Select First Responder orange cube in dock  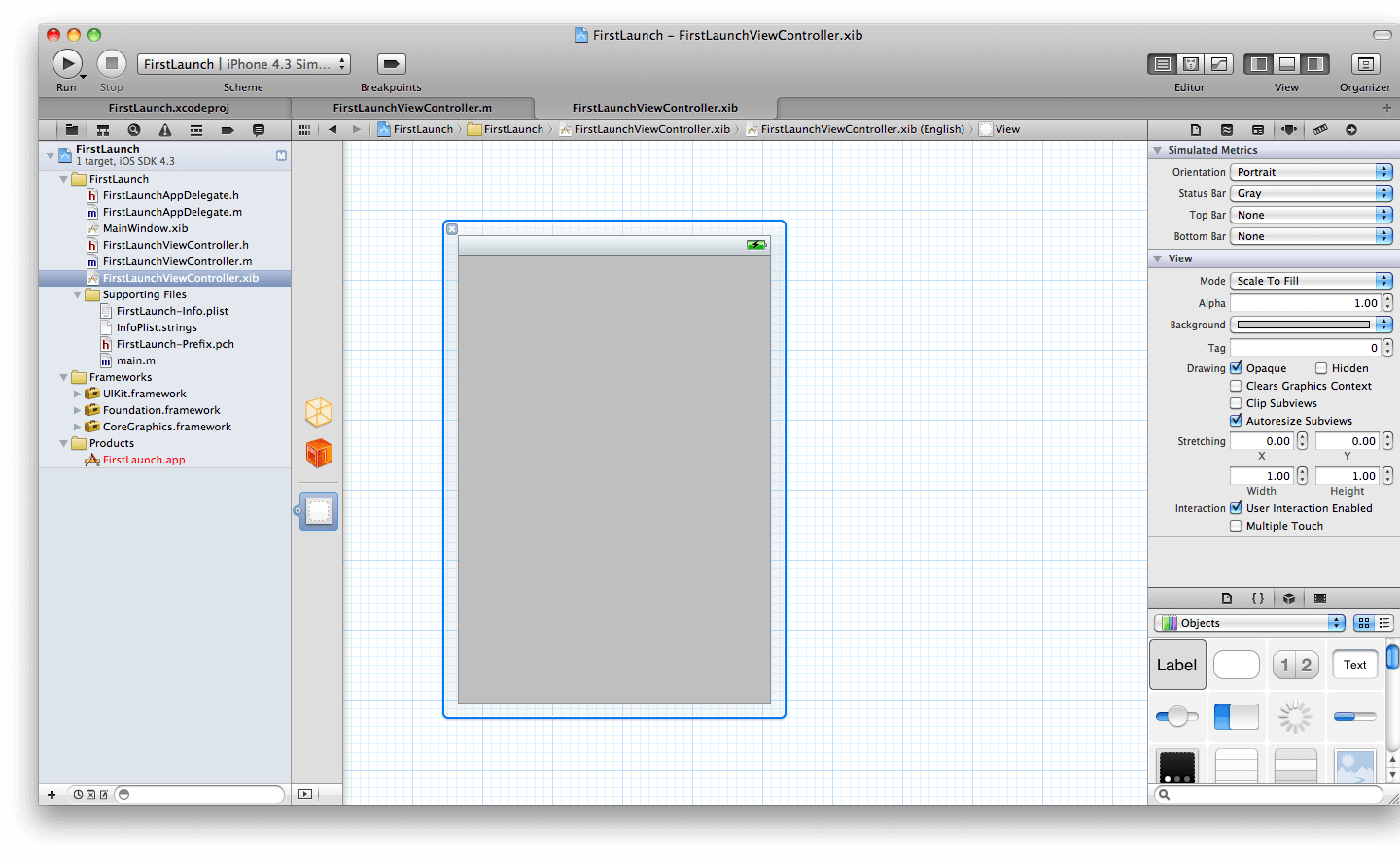point(319,453)
